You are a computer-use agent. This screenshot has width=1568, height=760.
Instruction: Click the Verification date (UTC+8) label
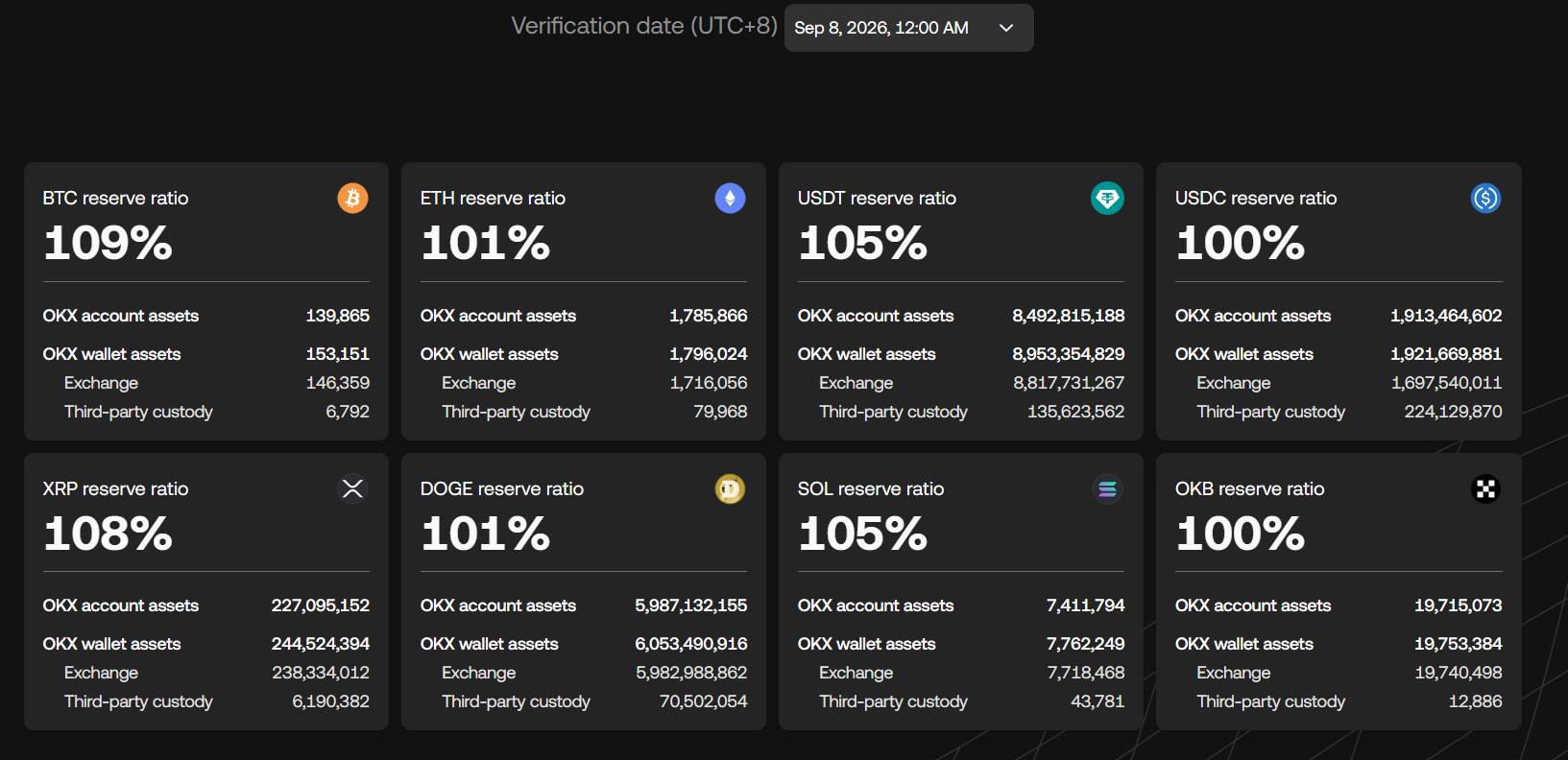[x=644, y=26]
